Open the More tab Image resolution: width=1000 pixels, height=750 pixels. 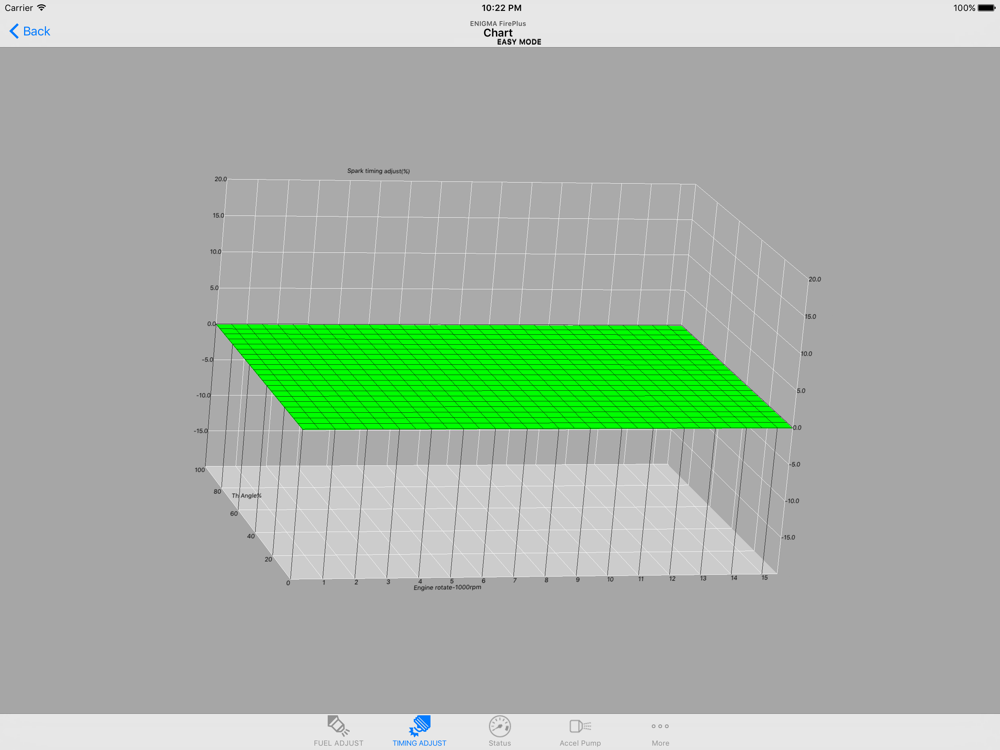tap(660, 731)
